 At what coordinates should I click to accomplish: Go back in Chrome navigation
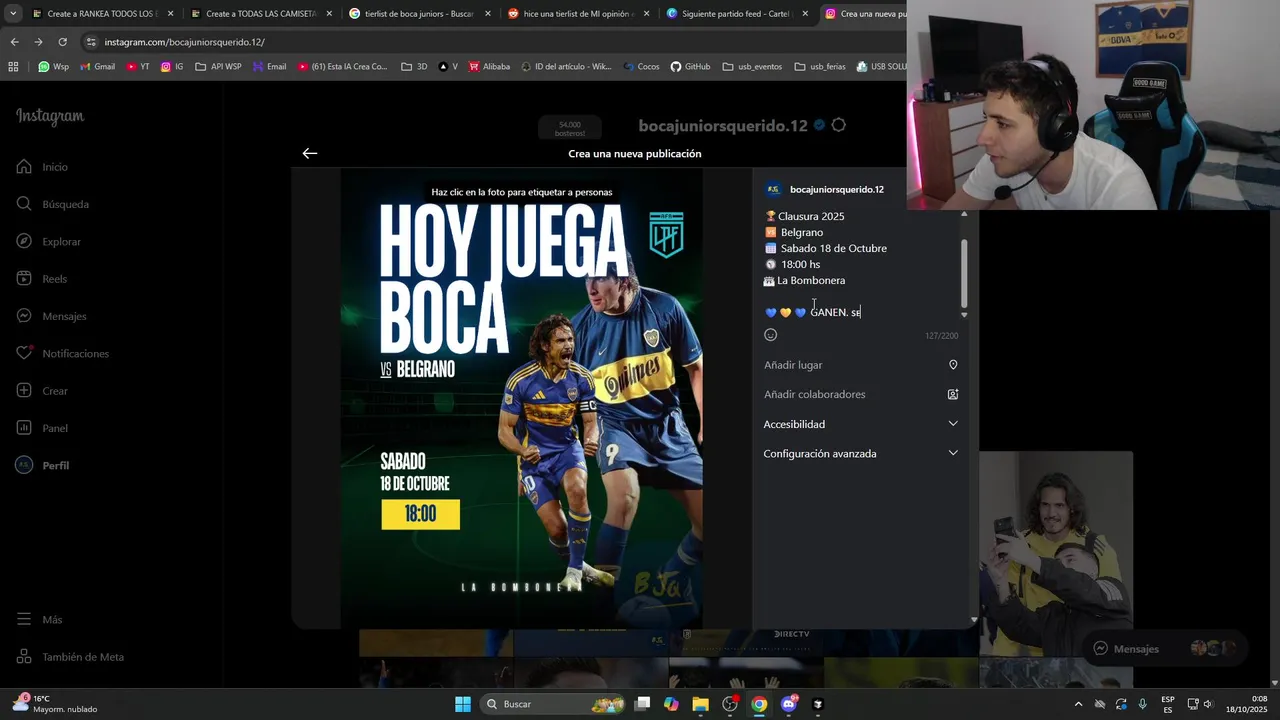[14, 42]
